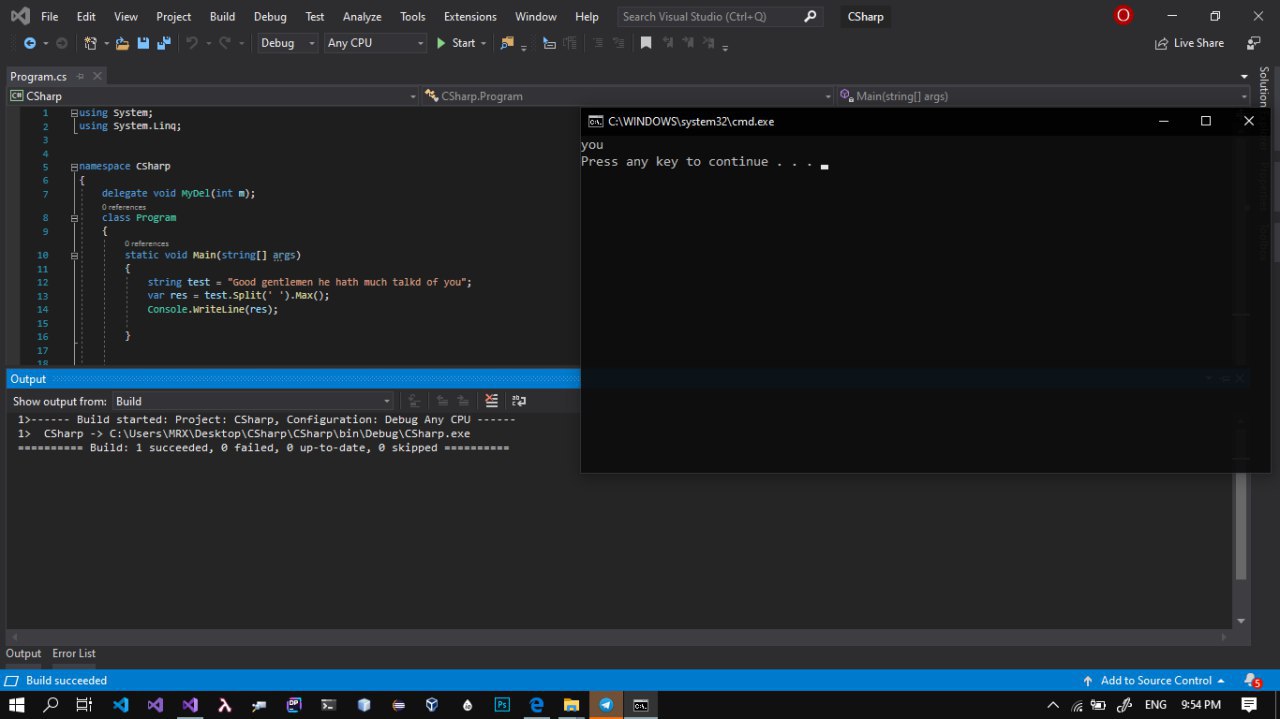Open the Edit menu
This screenshot has height=719, width=1280.
coord(86,16)
